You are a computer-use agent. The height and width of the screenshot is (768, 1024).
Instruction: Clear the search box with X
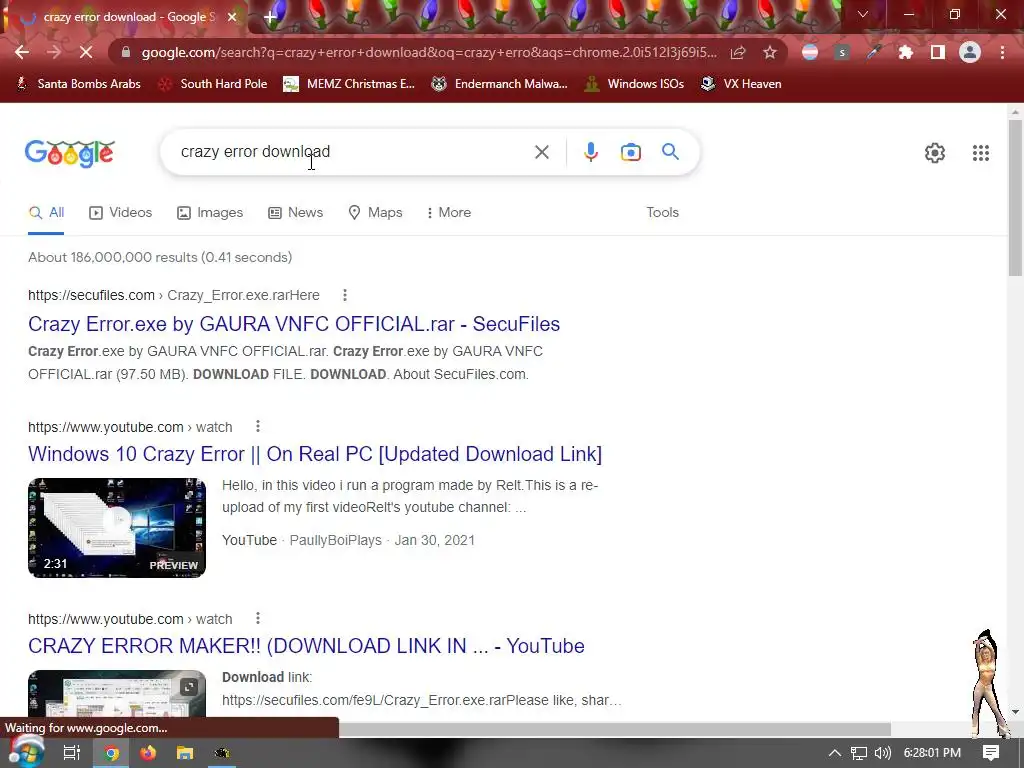click(542, 152)
